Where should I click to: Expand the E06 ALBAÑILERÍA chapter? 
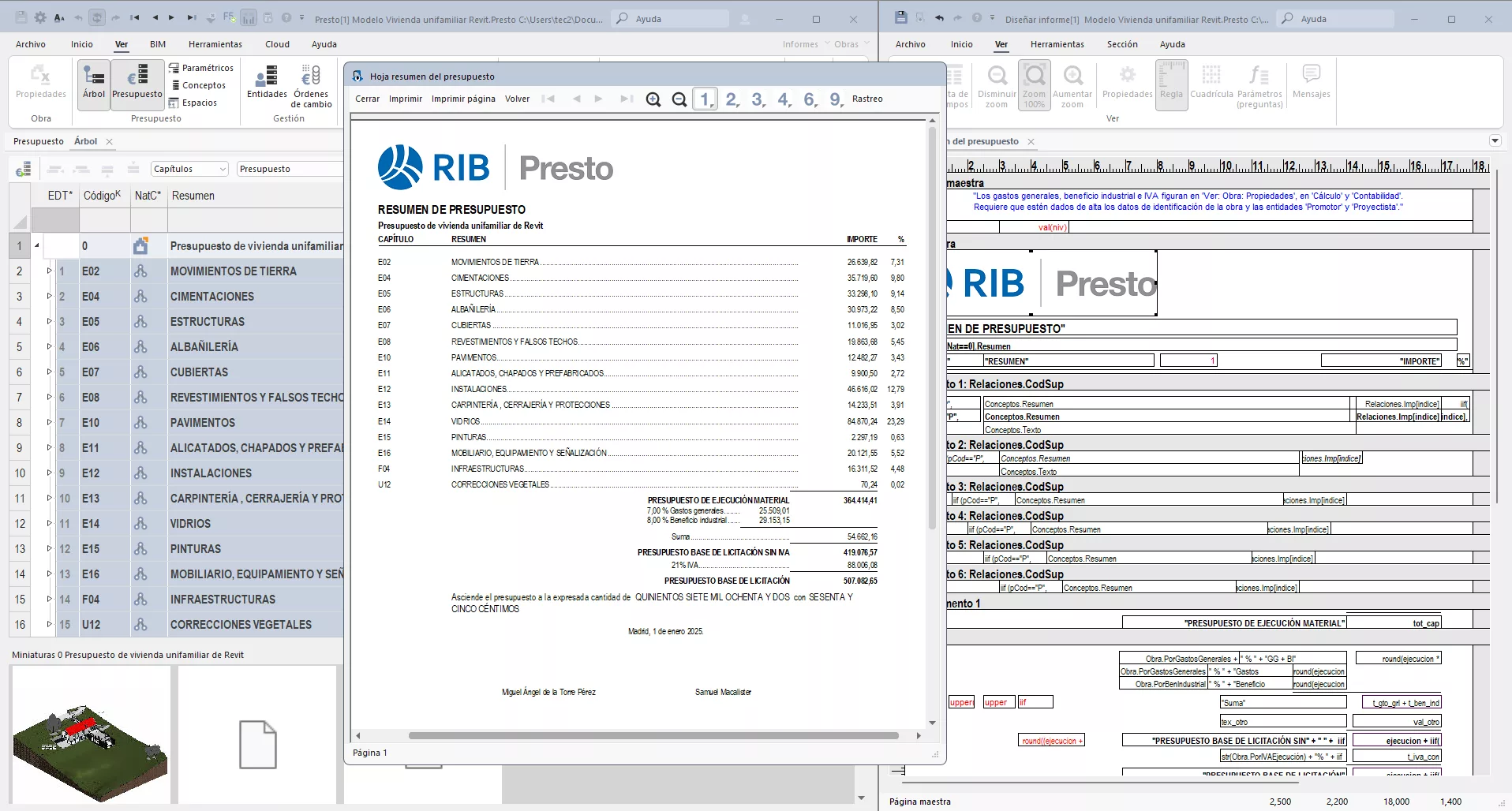click(x=48, y=347)
